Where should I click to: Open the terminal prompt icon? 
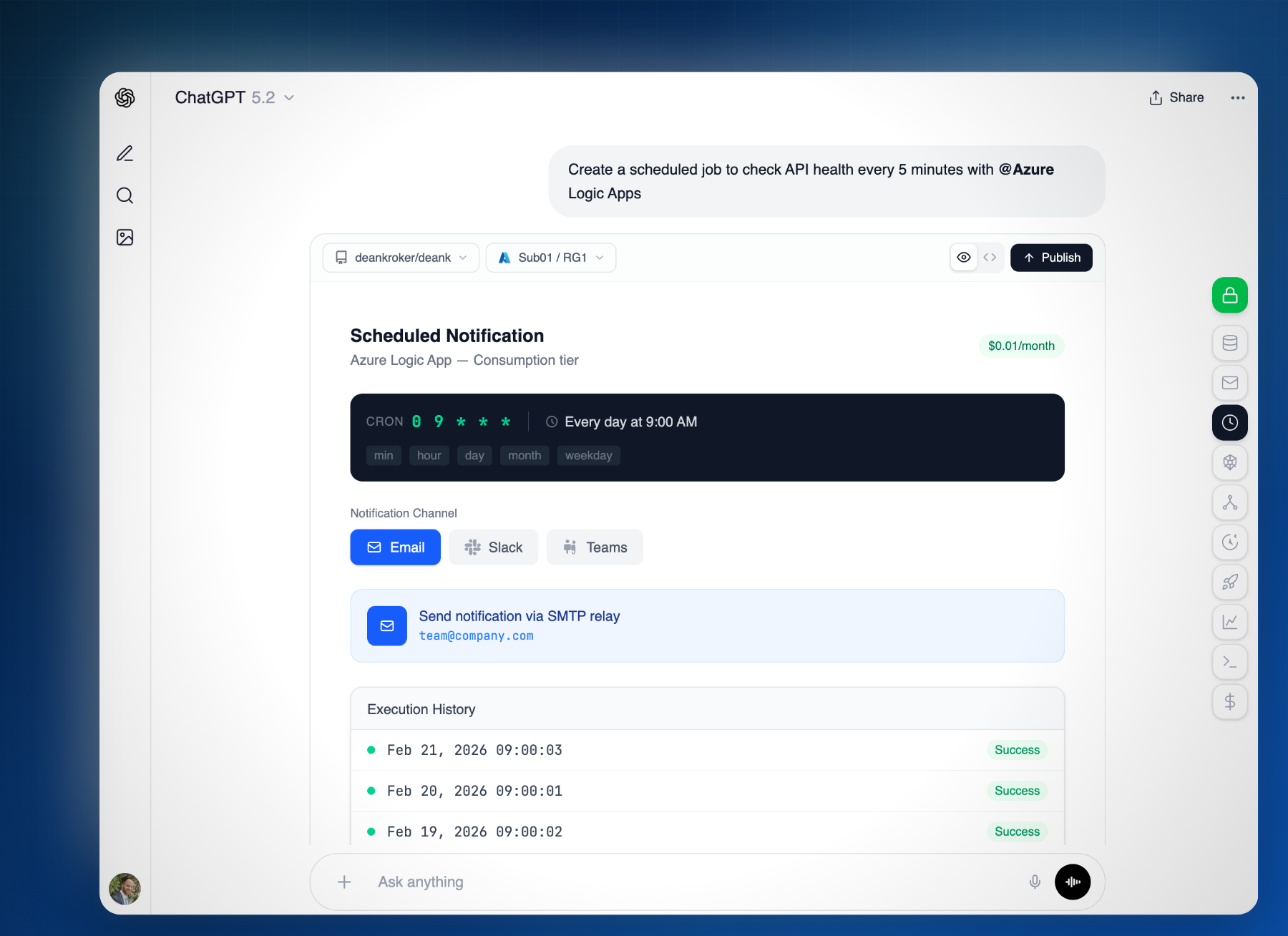1229,662
